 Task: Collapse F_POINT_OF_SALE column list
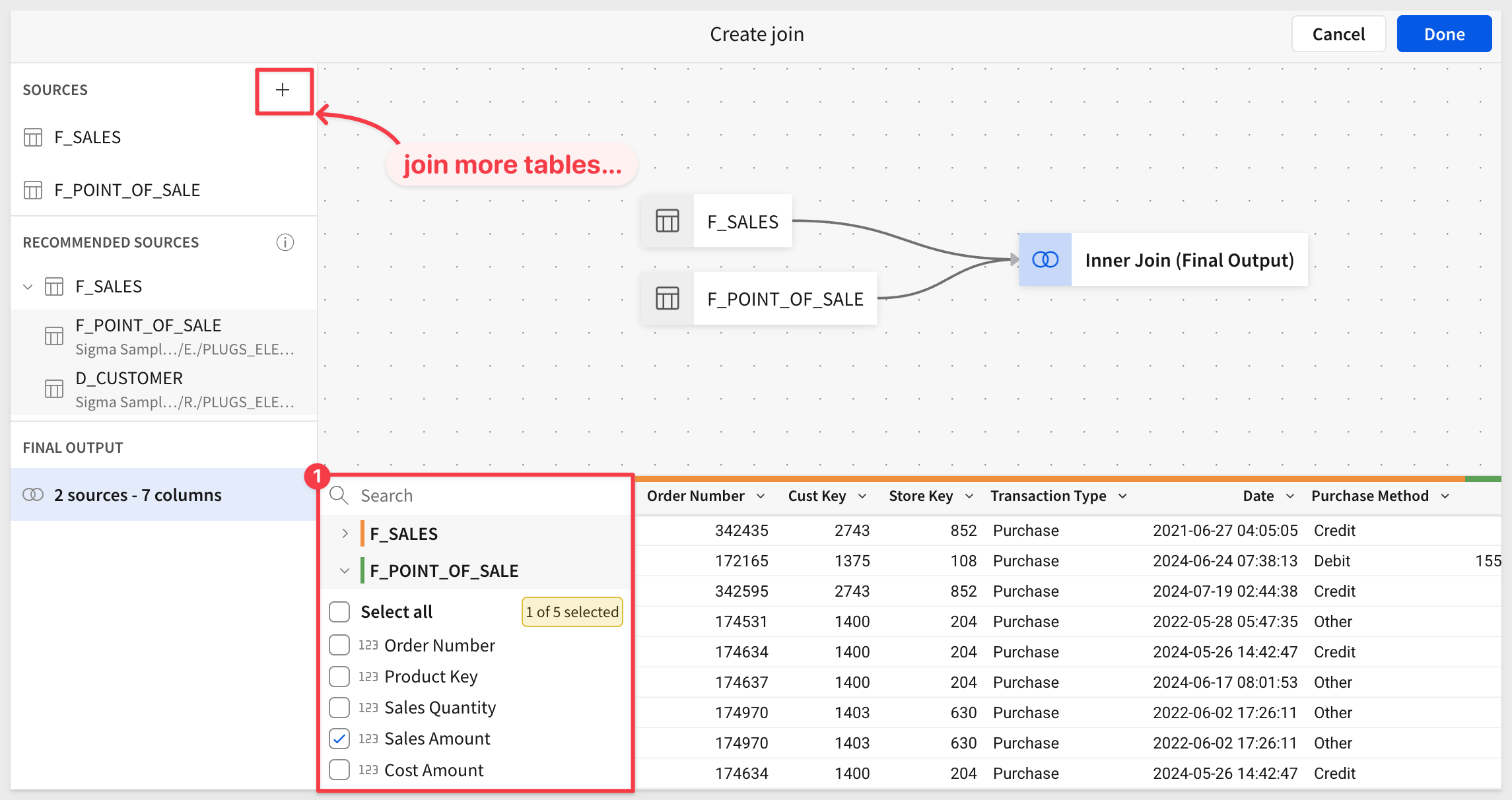[345, 571]
